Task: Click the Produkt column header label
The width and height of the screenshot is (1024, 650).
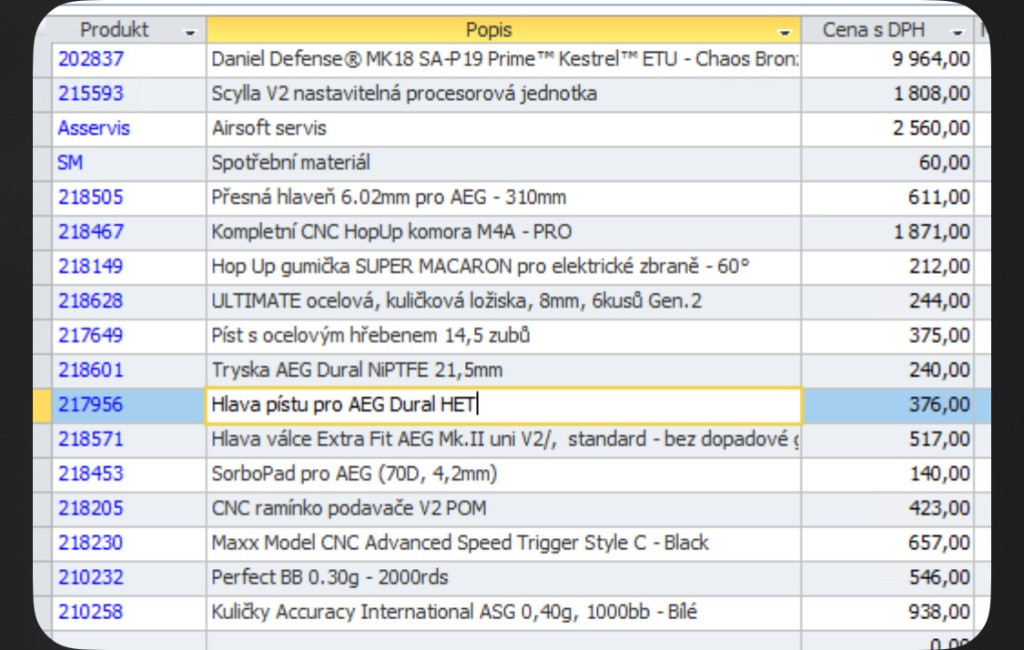Action: [x=114, y=30]
